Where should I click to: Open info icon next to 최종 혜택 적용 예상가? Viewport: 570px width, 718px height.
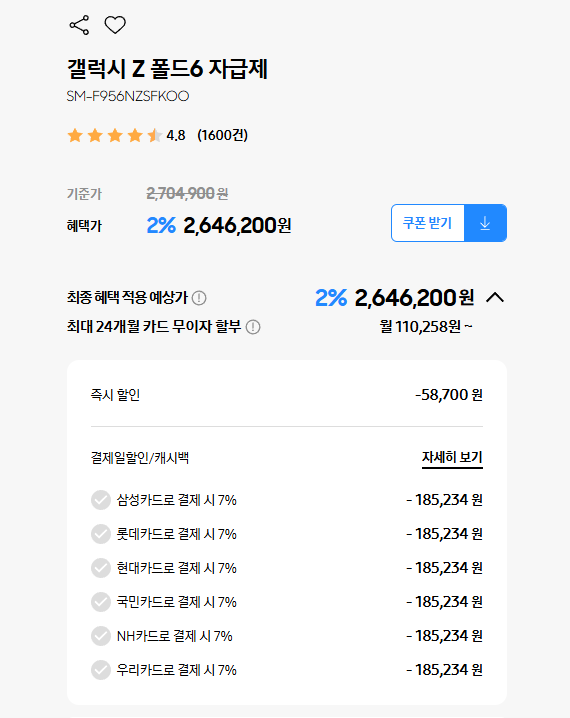pos(199,298)
